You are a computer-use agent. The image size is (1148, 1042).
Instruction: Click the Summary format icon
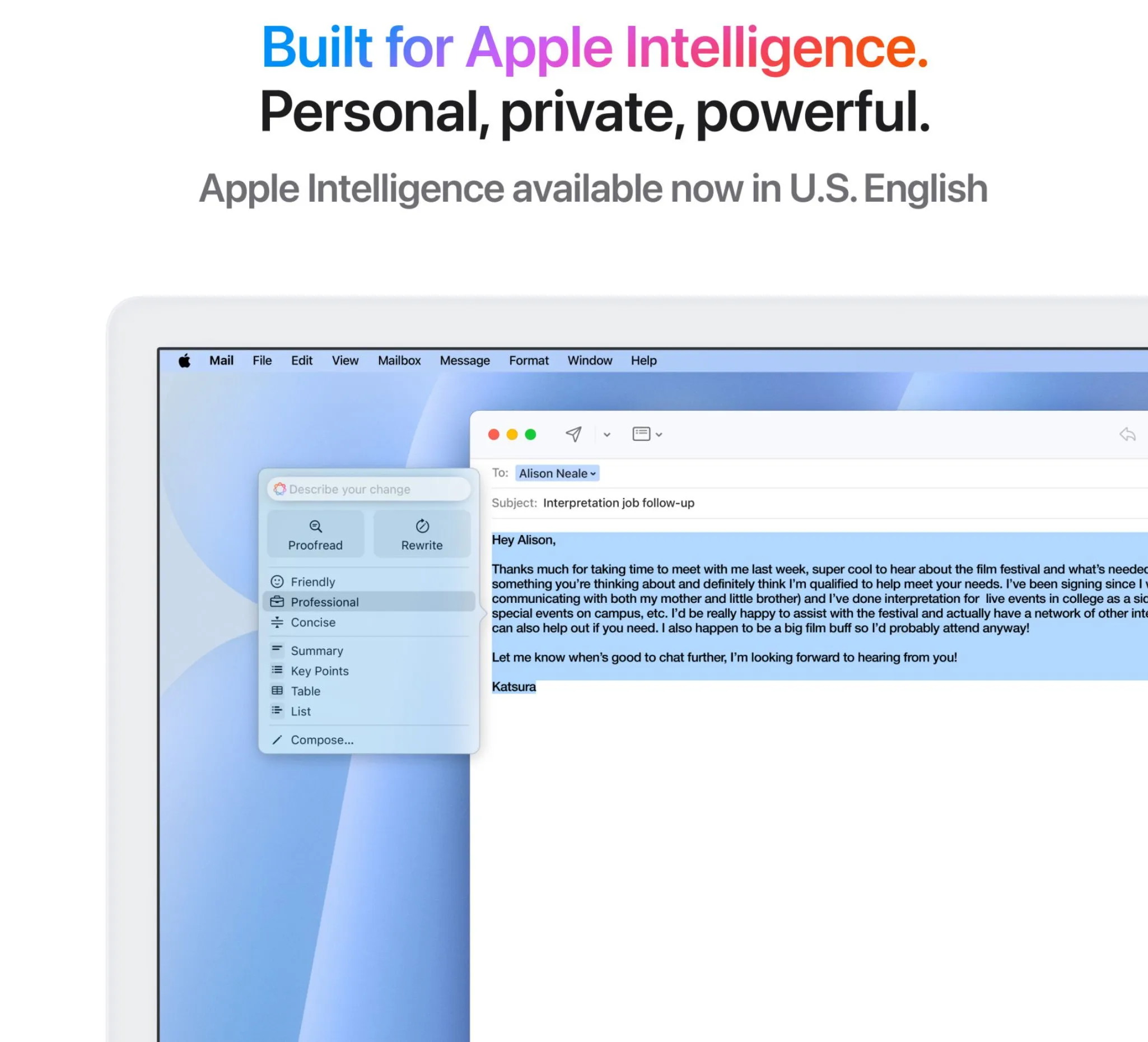[277, 650]
